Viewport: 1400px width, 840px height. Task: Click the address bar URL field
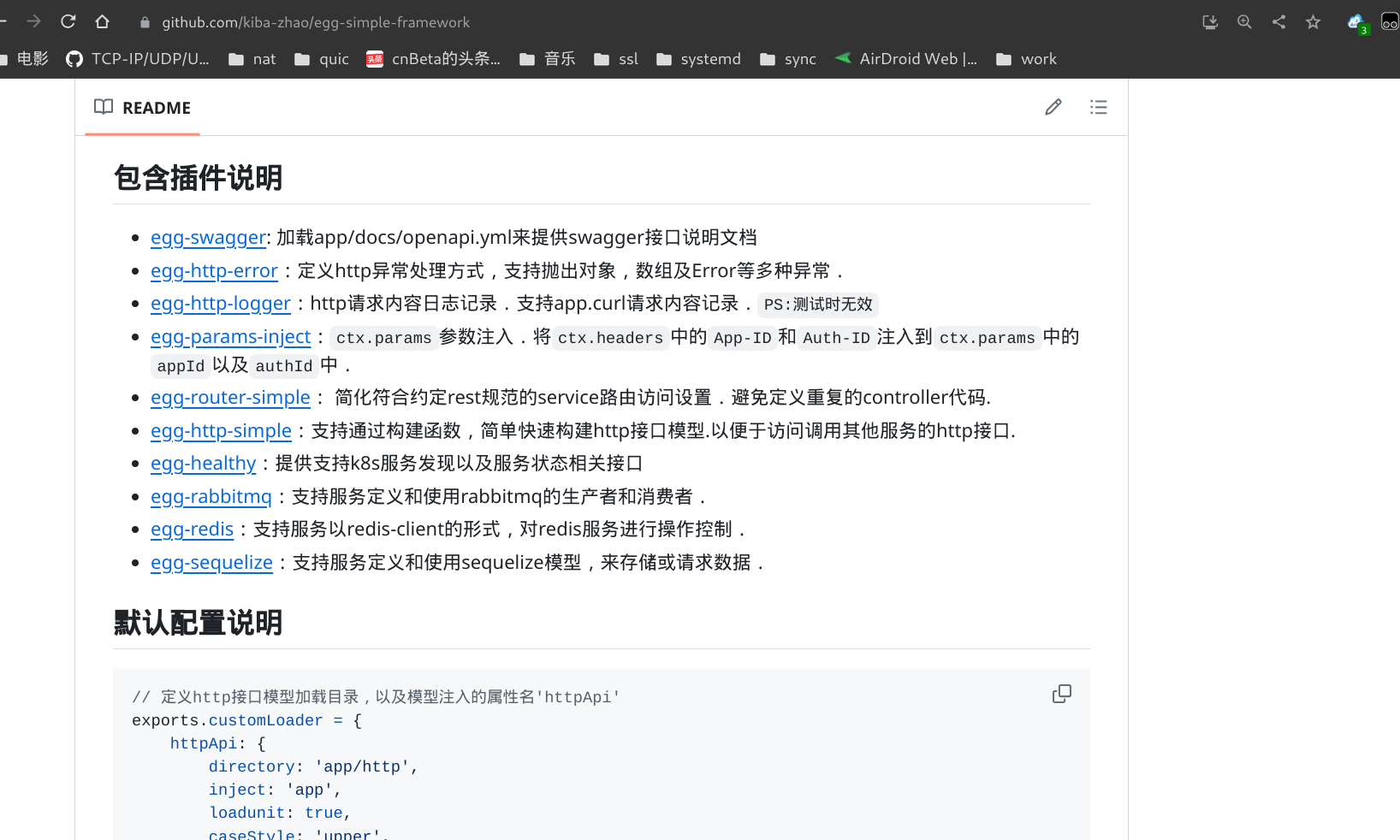[x=316, y=22]
